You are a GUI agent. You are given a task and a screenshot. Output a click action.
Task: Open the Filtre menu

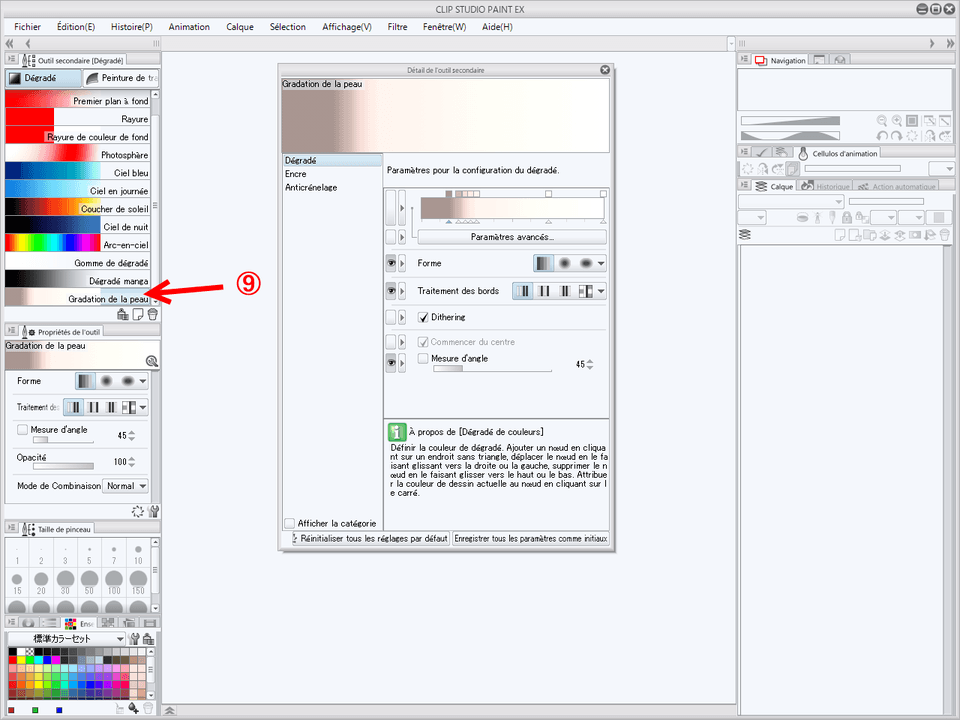[397, 27]
